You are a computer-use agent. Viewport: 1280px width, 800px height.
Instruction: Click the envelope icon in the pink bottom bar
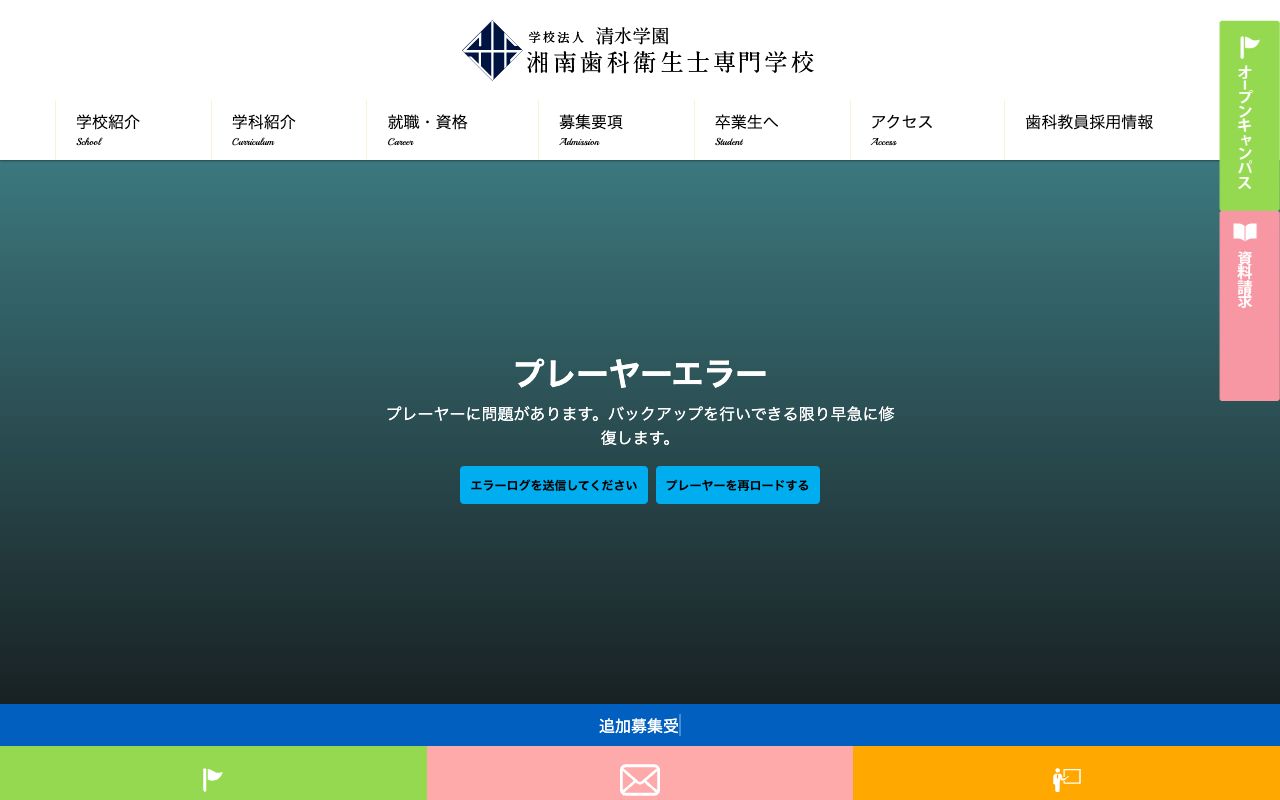point(639,779)
